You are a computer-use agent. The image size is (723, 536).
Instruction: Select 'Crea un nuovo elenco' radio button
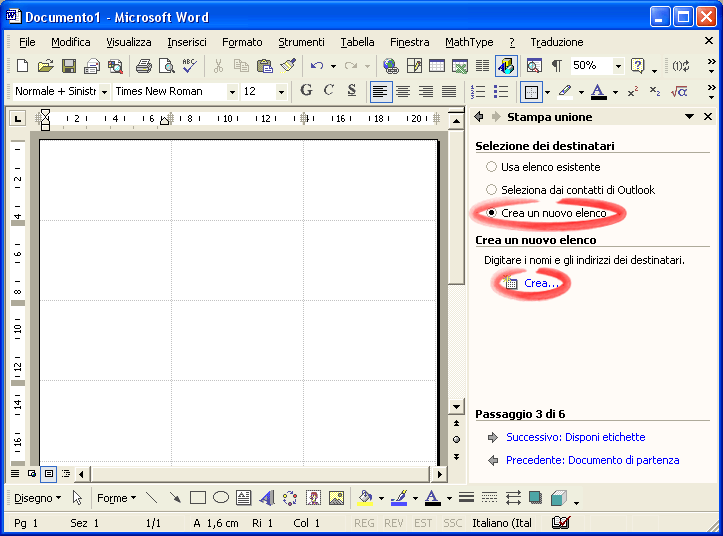pyautogui.click(x=492, y=213)
